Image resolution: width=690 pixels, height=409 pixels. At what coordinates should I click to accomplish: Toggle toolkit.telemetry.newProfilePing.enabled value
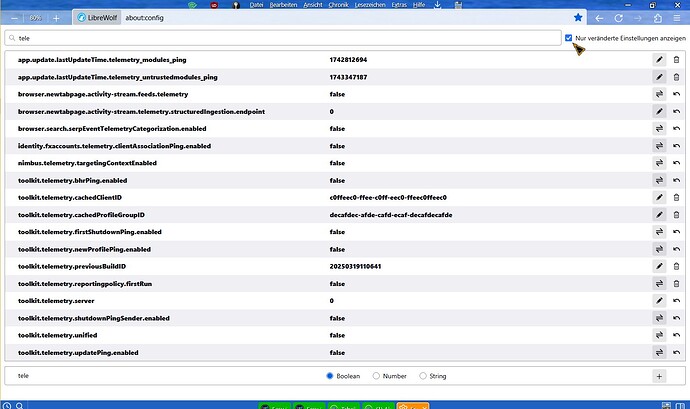click(x=659, y=249)
